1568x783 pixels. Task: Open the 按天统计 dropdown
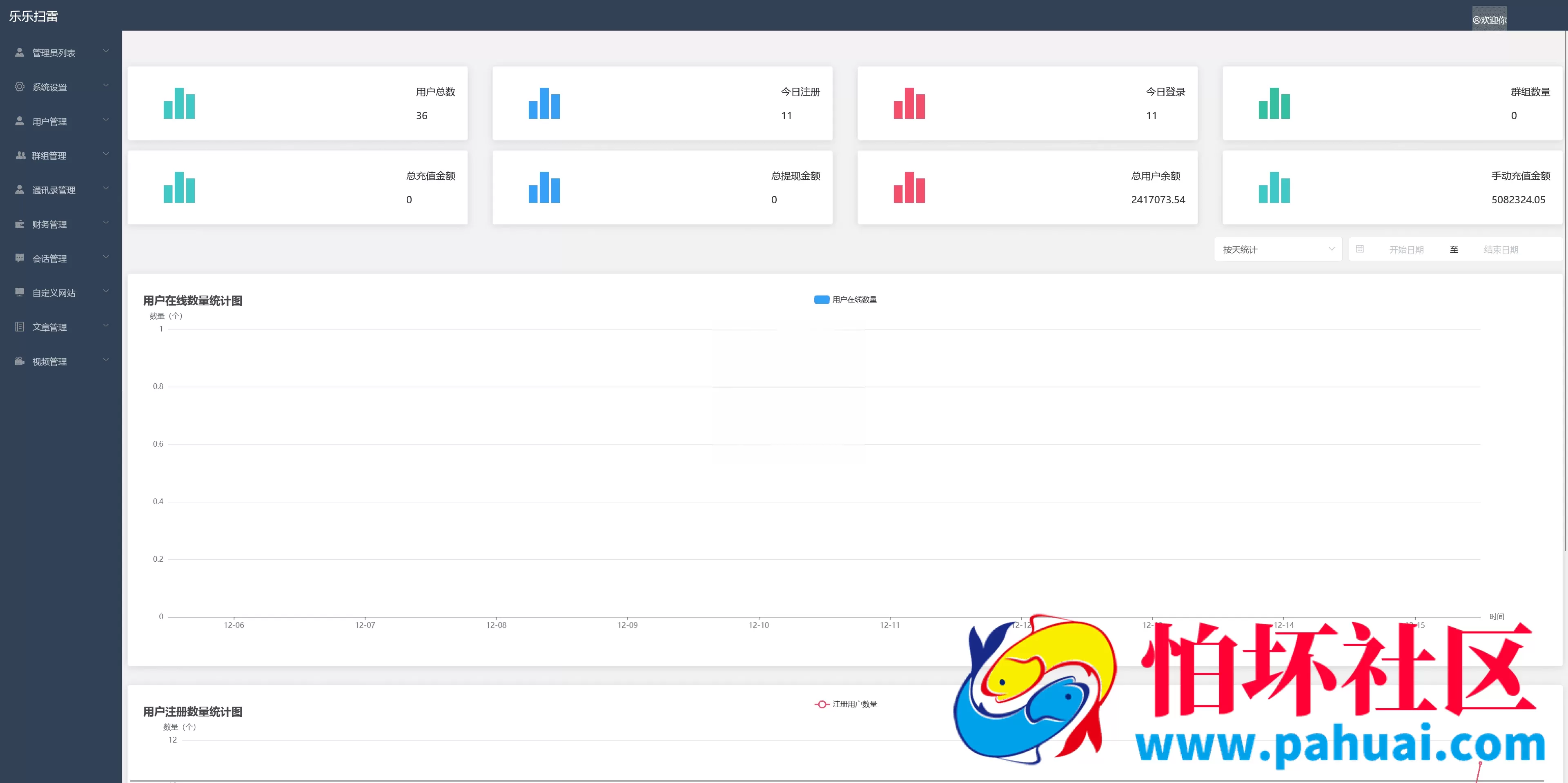[1278, 249]
